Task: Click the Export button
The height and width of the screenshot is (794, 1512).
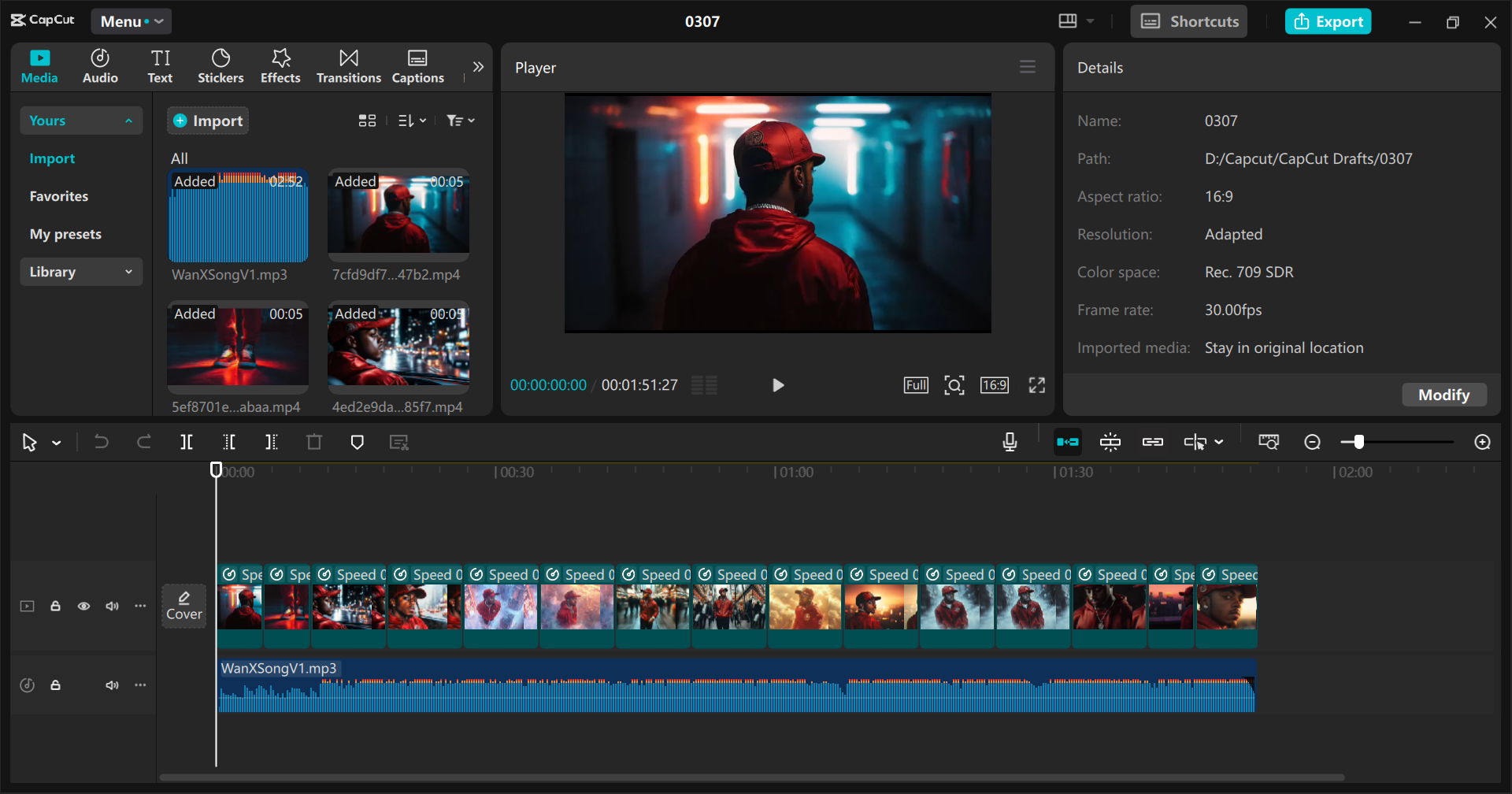Action: [x=1328, y=21]
